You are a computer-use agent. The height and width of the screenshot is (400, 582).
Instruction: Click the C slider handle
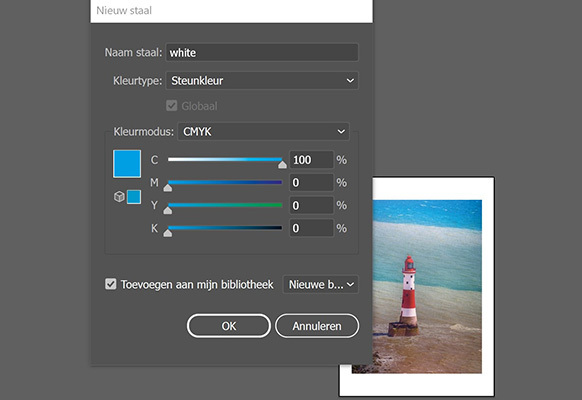tap(282, 165)
